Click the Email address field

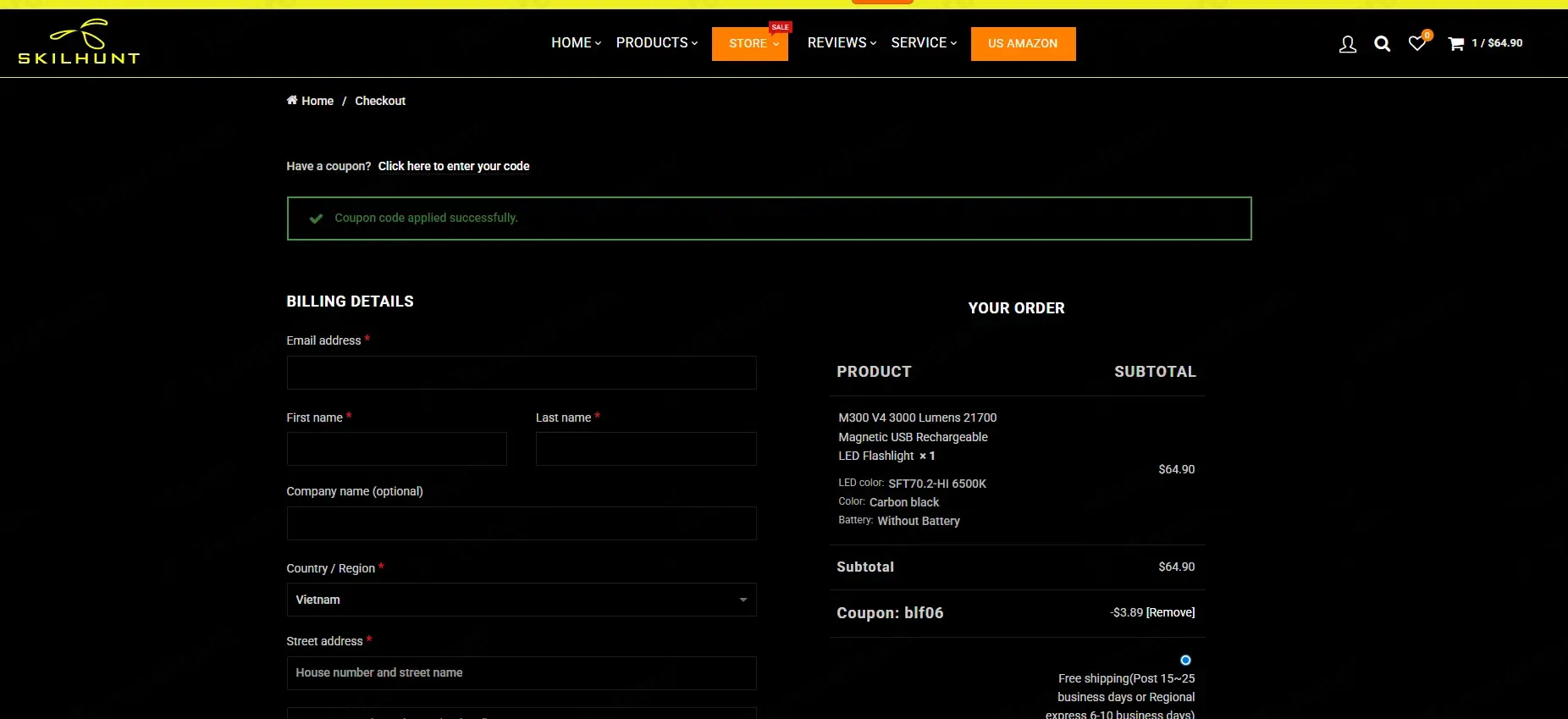point(522,373)
